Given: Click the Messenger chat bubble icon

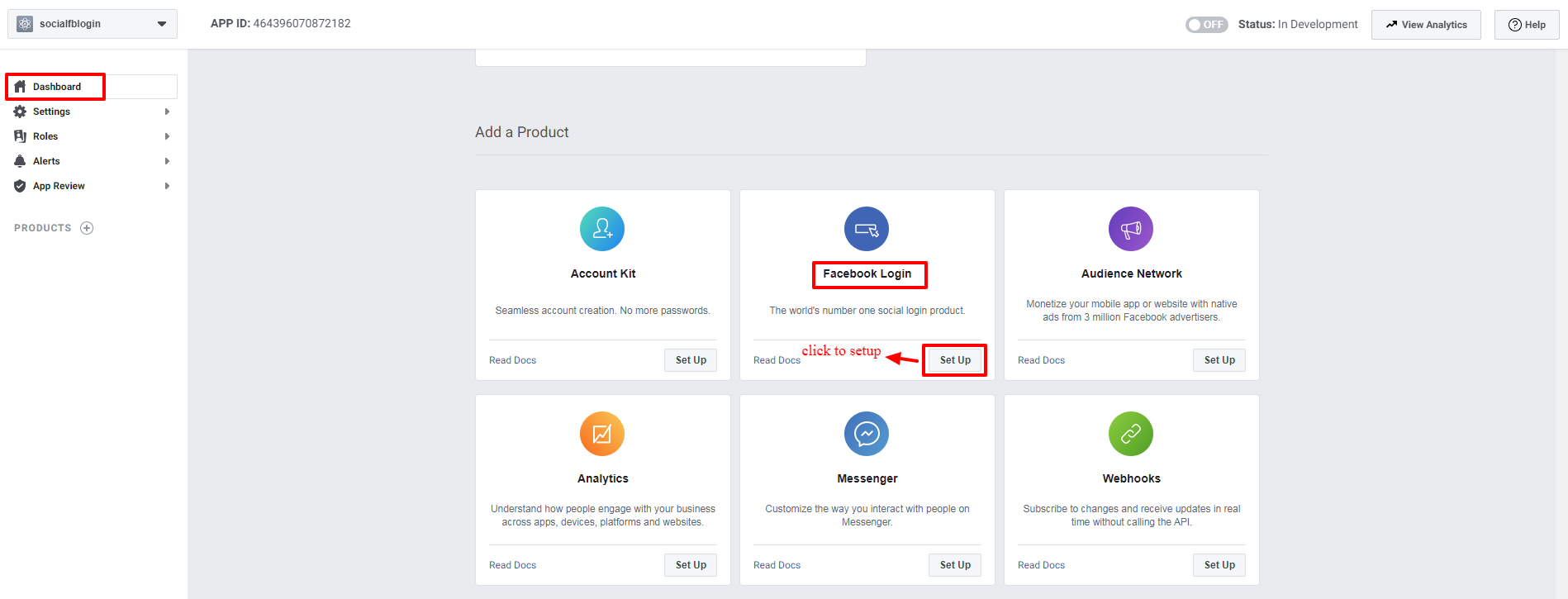Looking at the screenshot, I should pyautogui.click(x=866, y=434).
